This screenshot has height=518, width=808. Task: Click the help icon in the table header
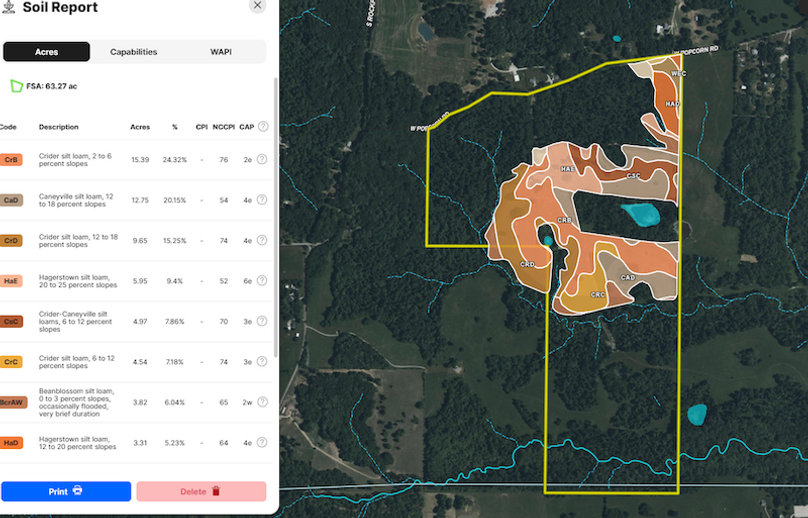point(263,127)
